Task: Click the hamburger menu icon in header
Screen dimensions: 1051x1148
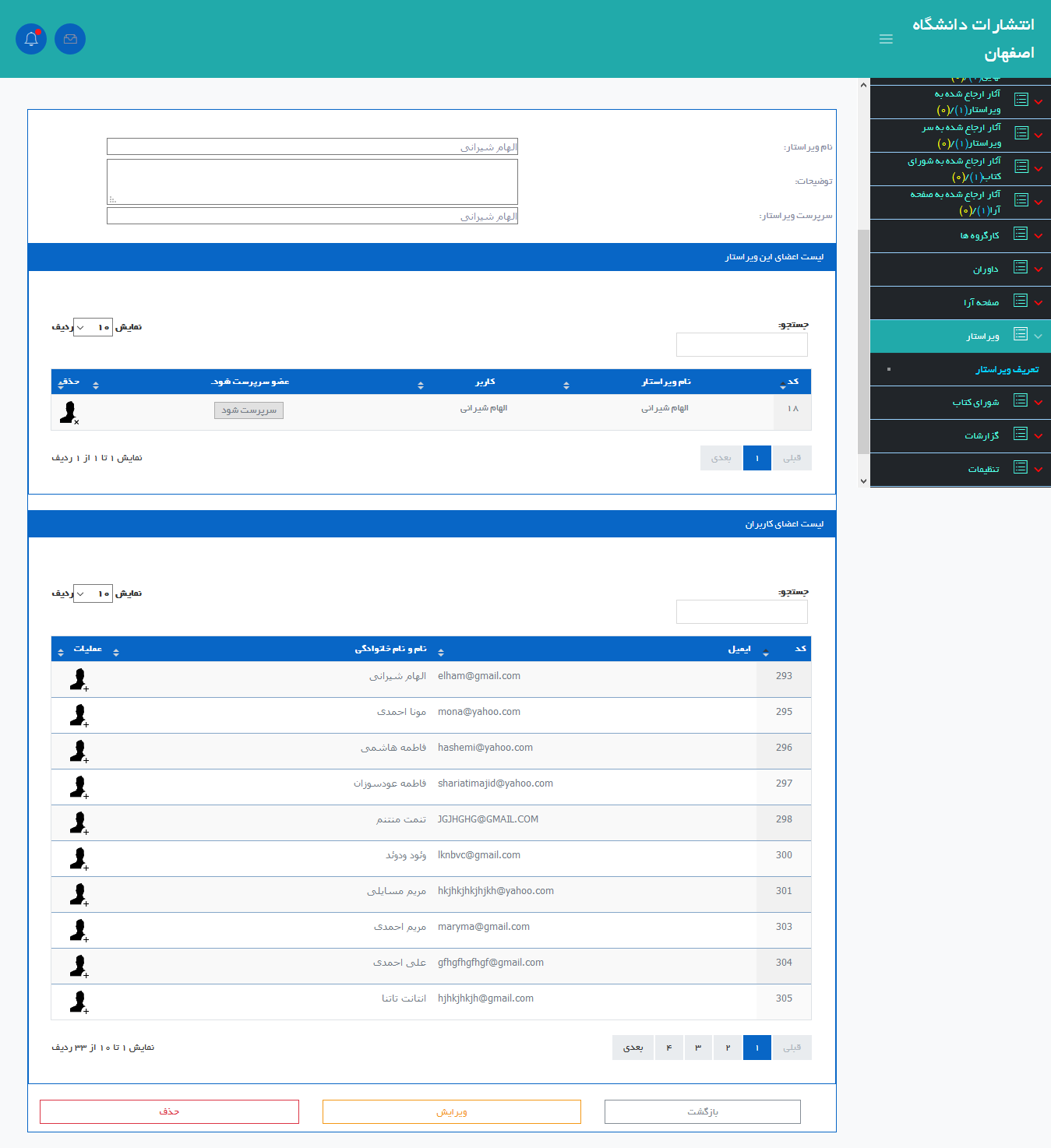Action: (886, 39)
